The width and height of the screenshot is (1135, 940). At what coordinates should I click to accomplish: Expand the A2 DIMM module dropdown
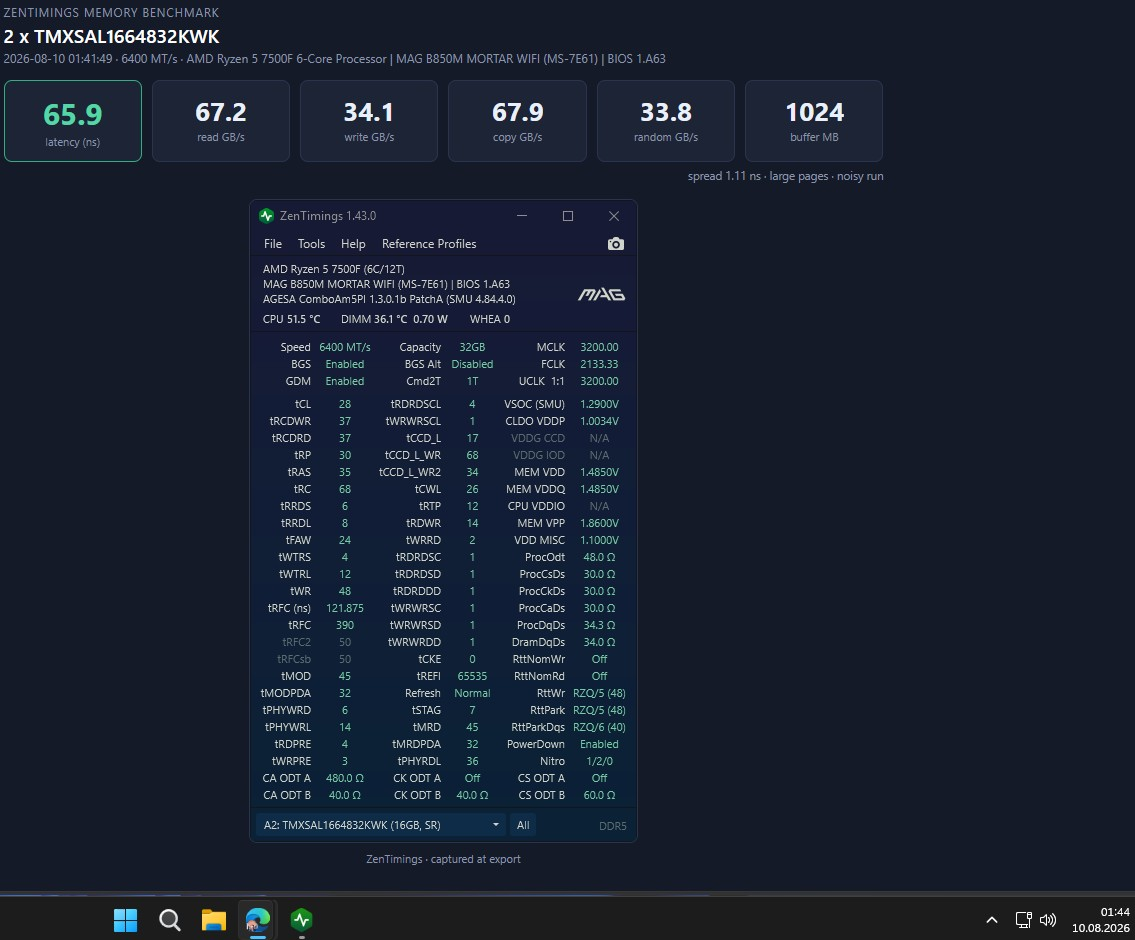[x=381, y=825]
